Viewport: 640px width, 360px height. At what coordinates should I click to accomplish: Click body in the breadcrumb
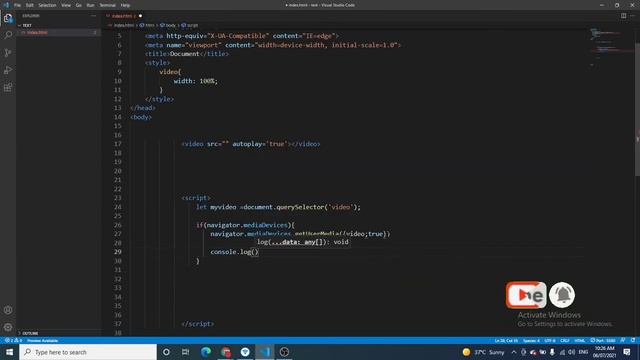point(168,25)
